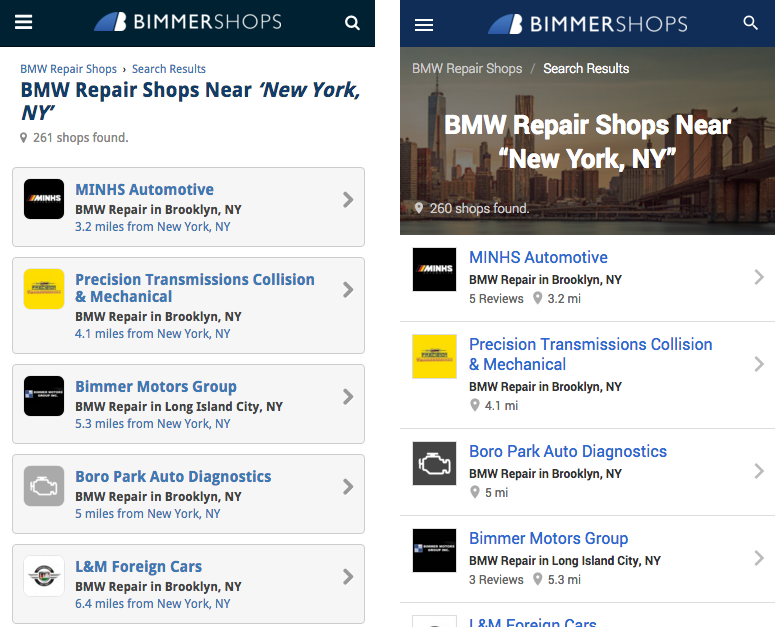This screenshot has width=775, height=627.
Task: Click BimmerShops logo in left header
Action: coord(188,22)
